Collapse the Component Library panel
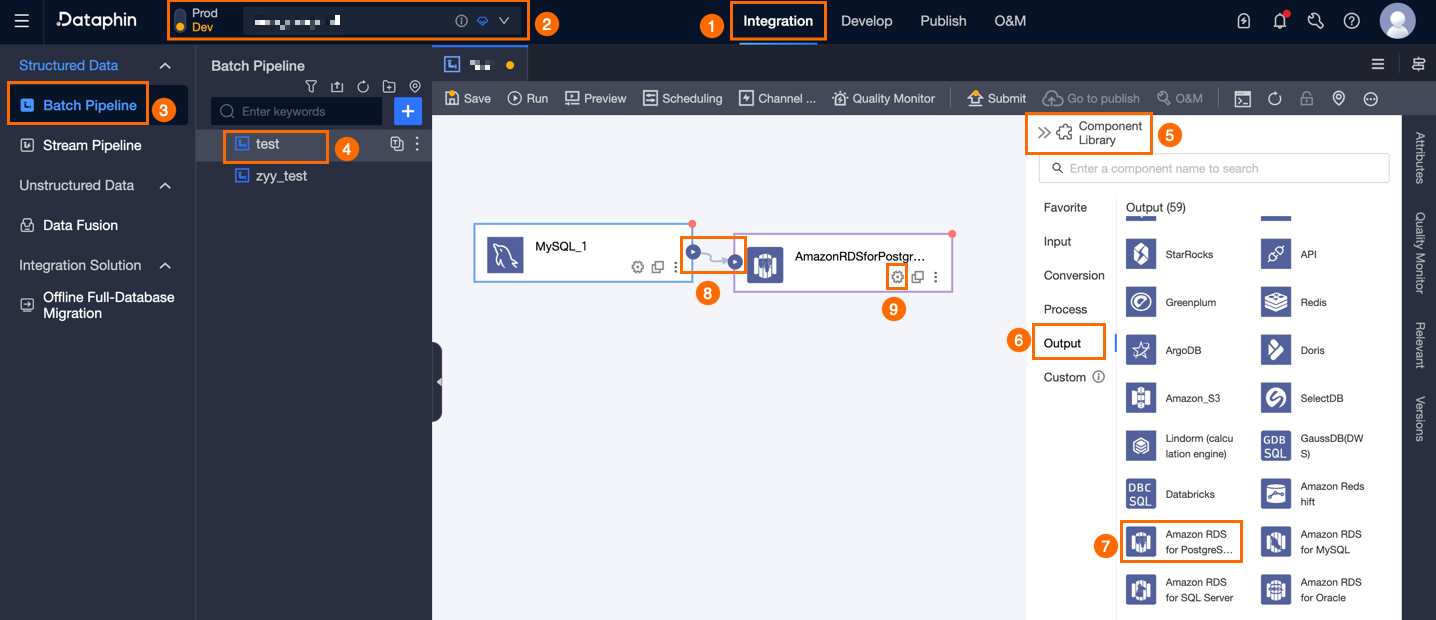This screenshot has height=620, width=1436. [x=1044, y=132]
